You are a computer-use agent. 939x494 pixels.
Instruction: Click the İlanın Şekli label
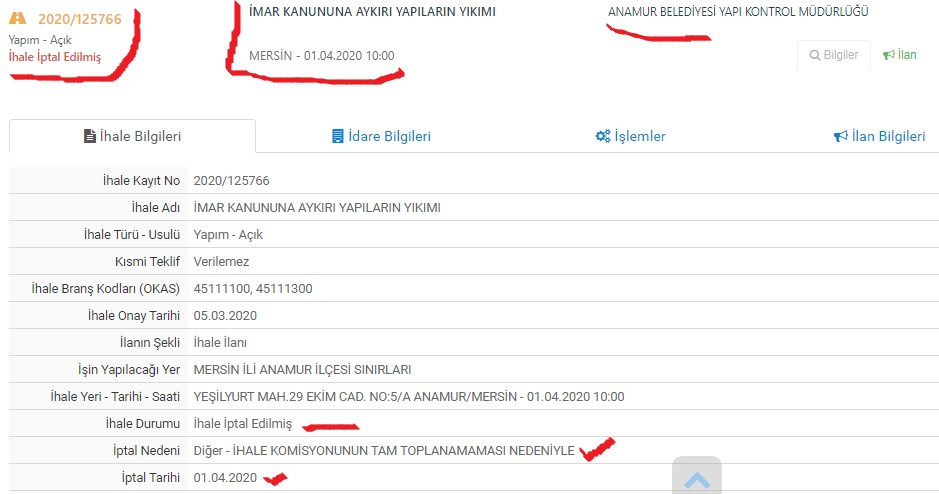[150, 343]
